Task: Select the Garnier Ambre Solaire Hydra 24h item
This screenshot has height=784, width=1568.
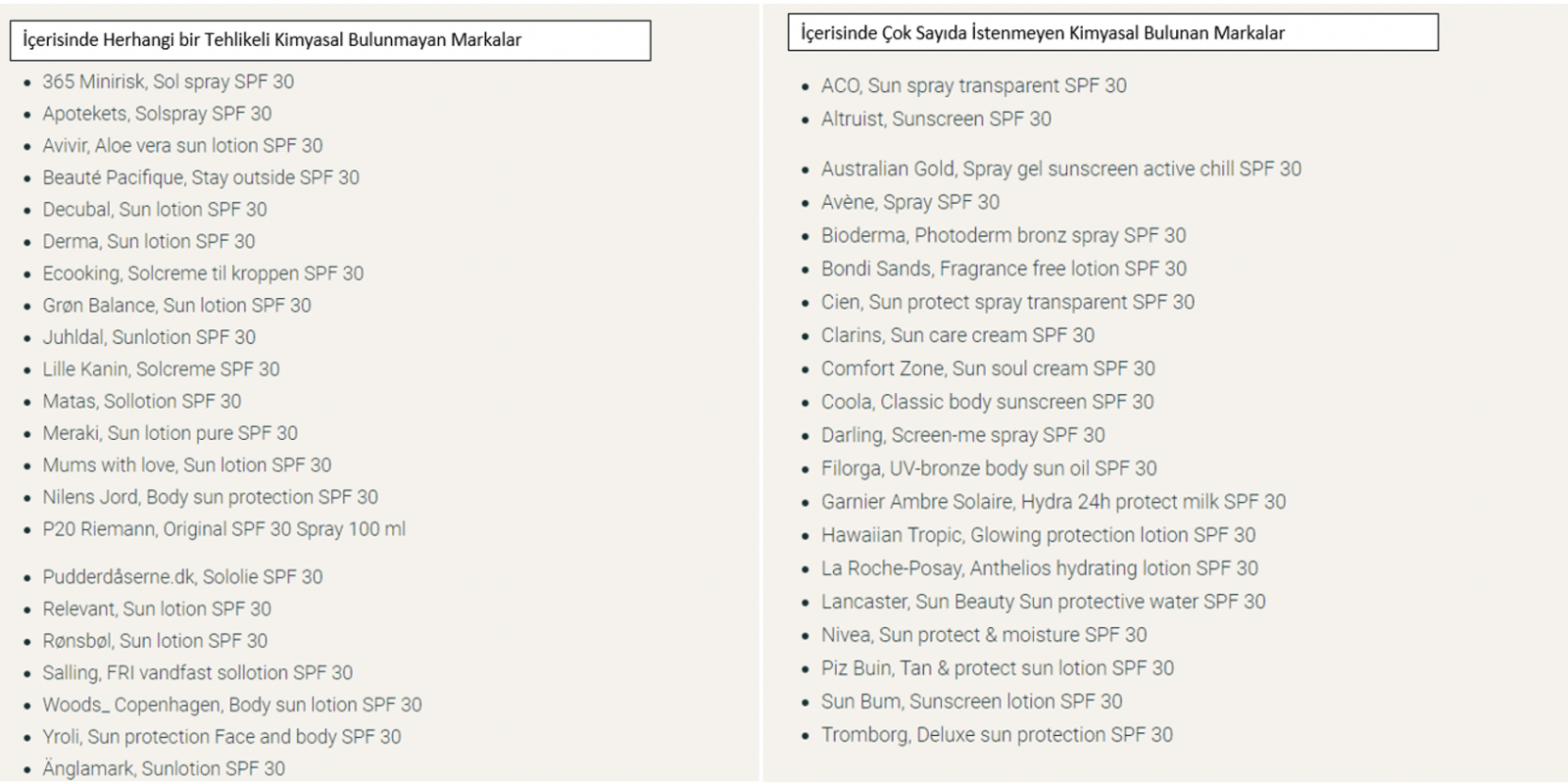Action: tap(1053, 502)
